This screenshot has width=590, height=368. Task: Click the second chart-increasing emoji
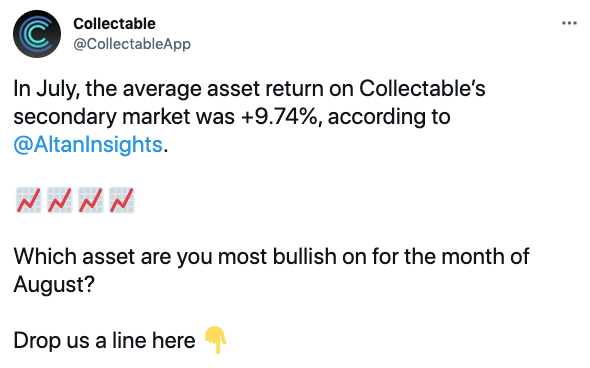(x=59, y=200)
